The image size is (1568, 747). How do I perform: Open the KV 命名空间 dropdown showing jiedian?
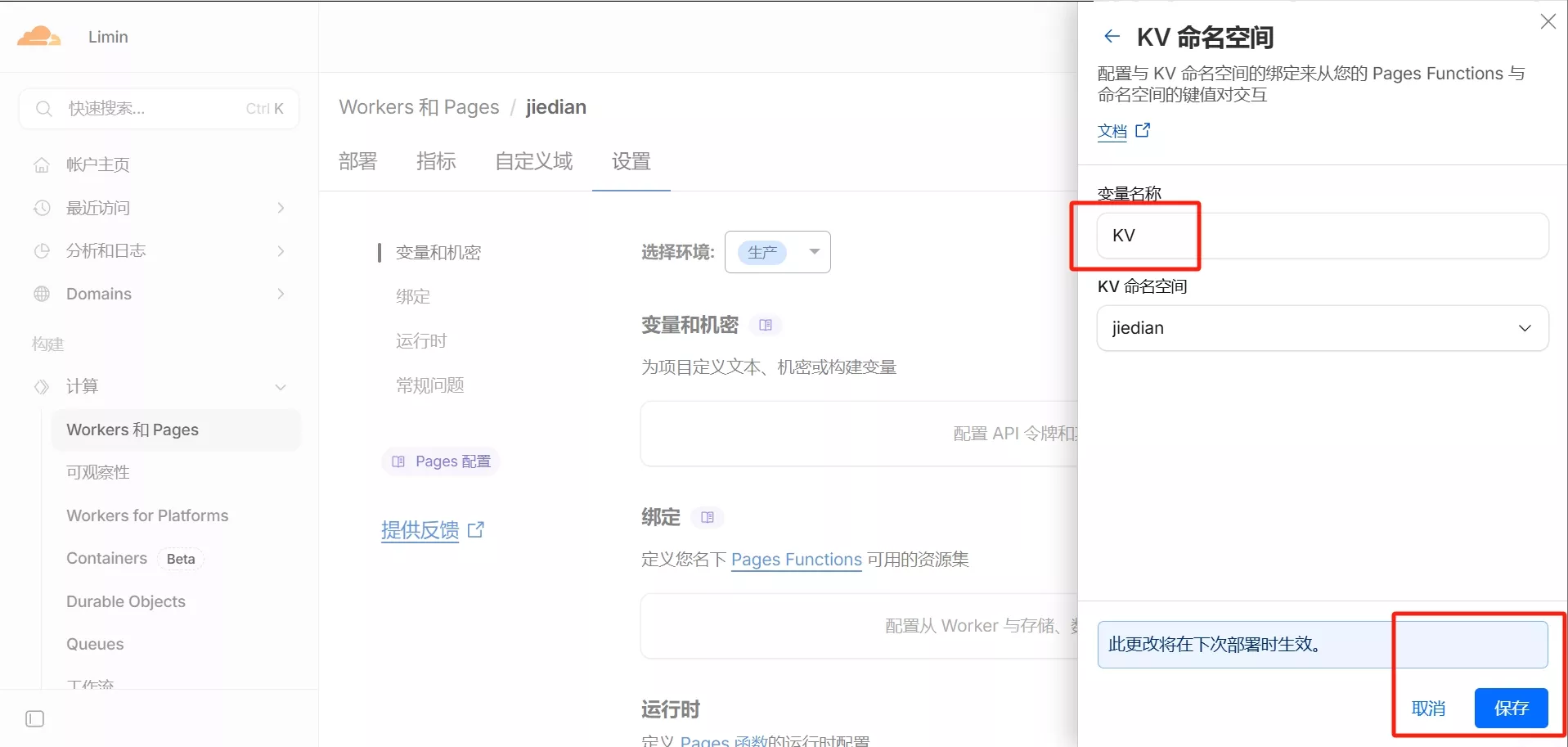(x=1322, y=328)
